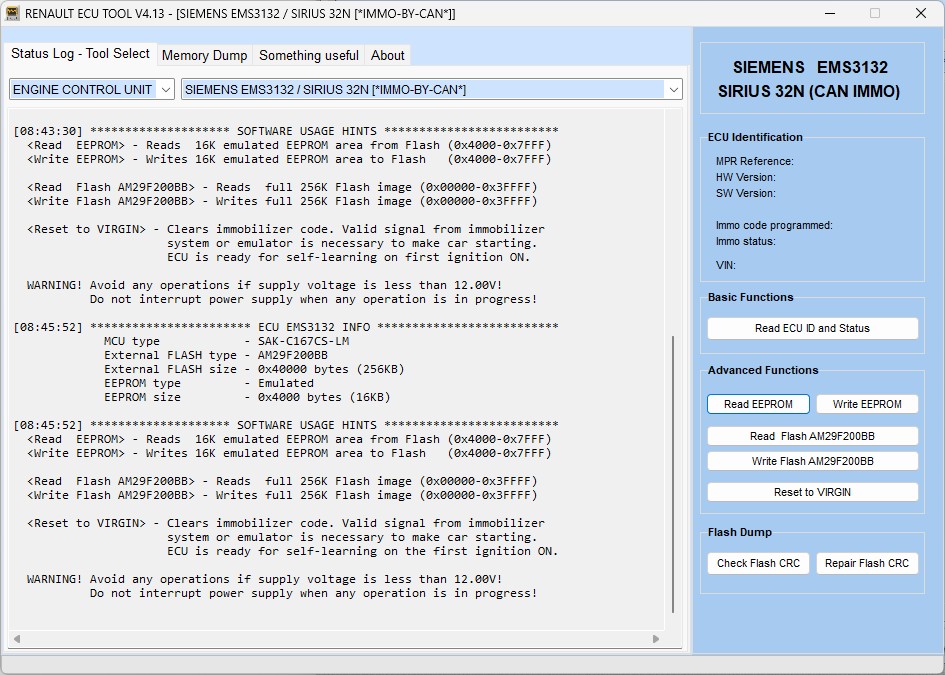This screenshot has height=675, width=945.
Task: Click the log's vertical scrollbar thumb
Action: (x=673, y=474)
